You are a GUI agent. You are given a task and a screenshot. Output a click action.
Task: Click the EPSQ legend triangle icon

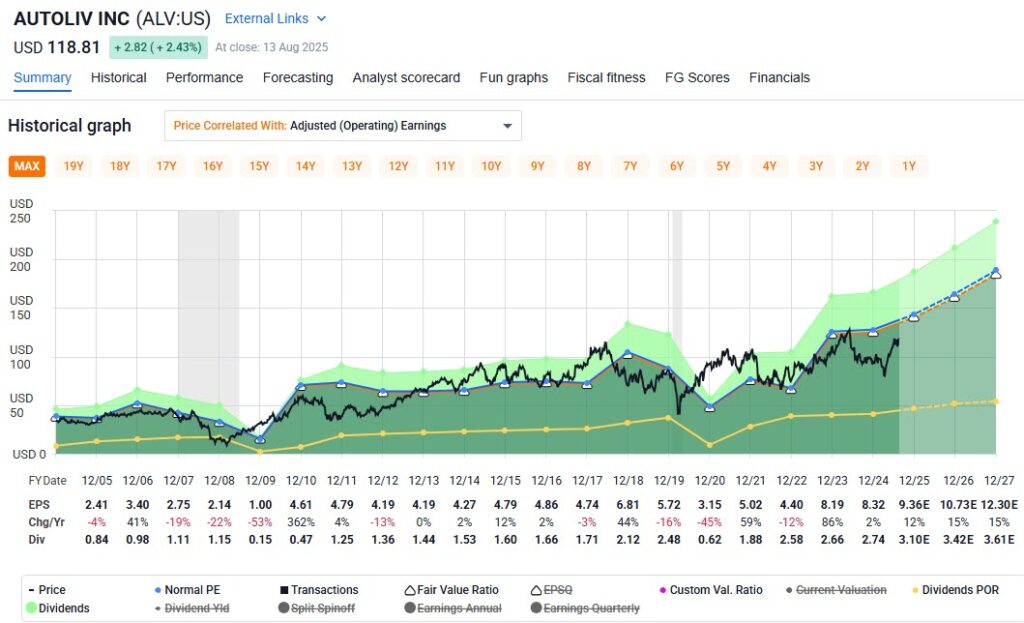tap(538, 589)
